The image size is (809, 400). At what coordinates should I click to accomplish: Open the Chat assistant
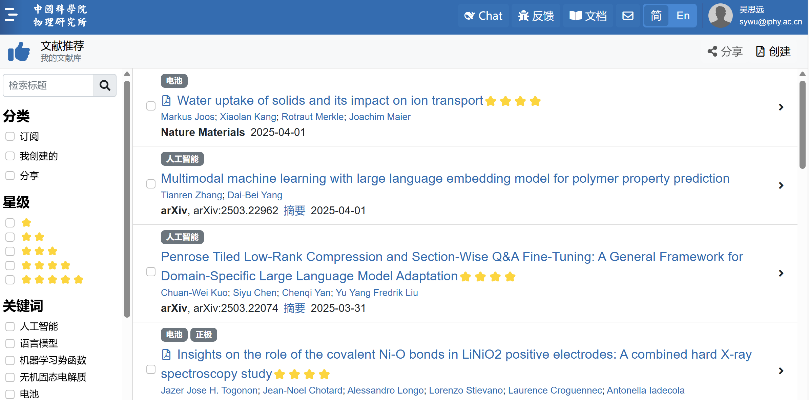click(482, 16)
